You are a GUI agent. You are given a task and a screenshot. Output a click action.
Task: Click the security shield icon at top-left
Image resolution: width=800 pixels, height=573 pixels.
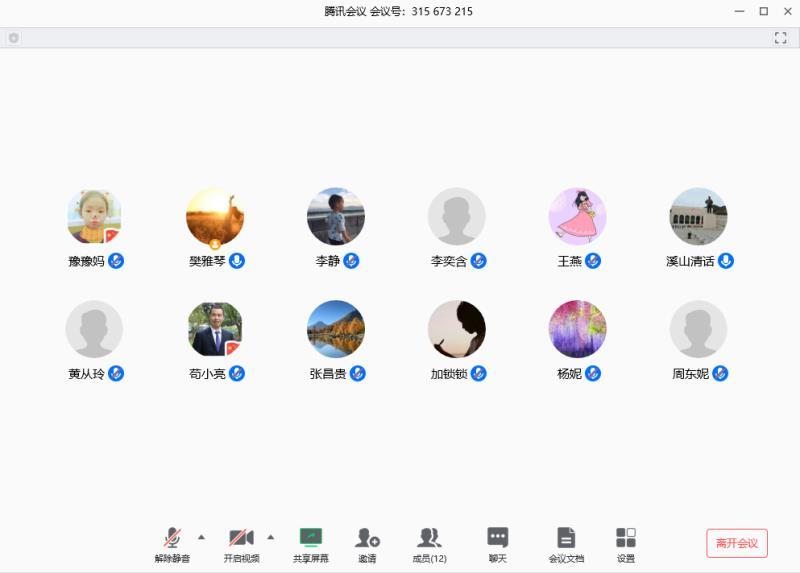[x=14, y=37]
